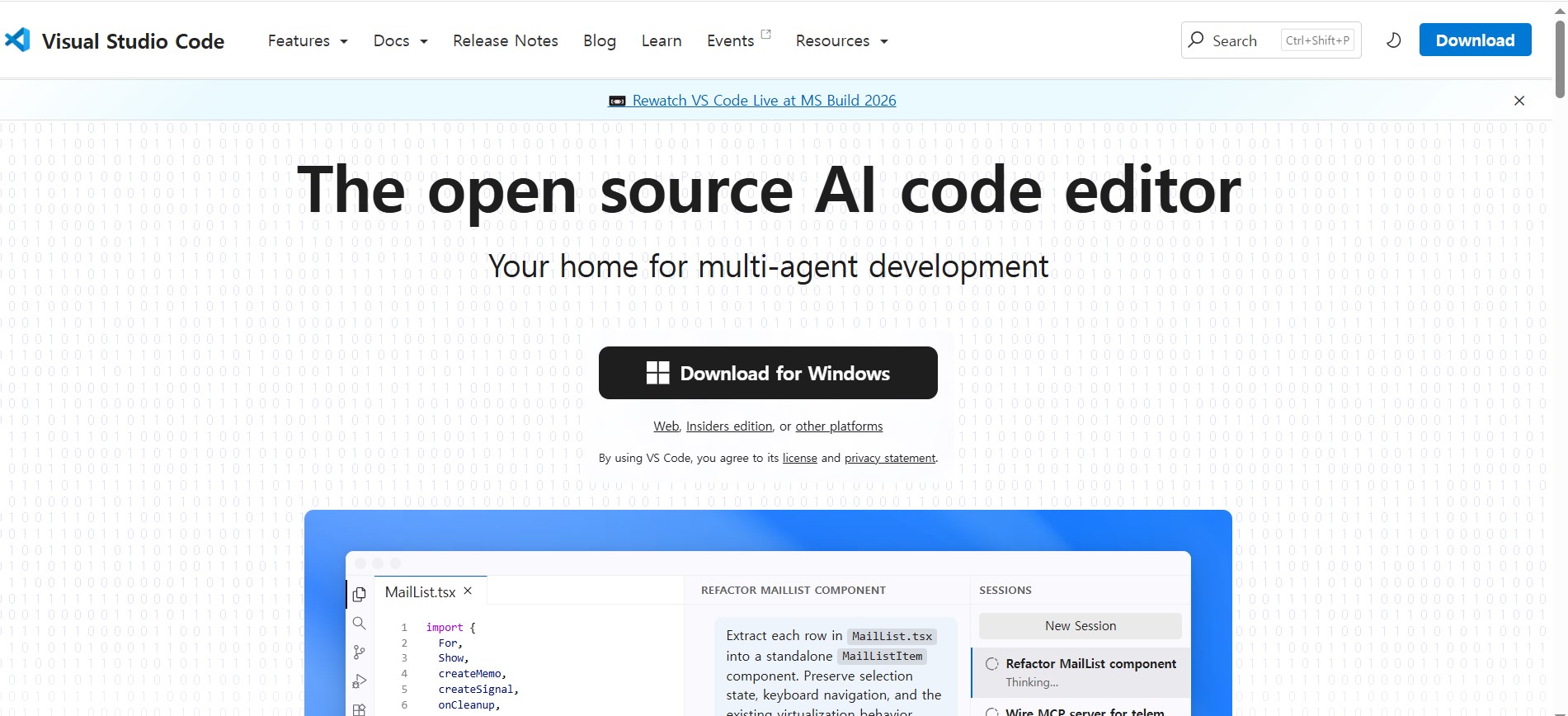The image size is (1568, 716).
Task: Click the MailListItem code tag in chat
Action: 883,657
